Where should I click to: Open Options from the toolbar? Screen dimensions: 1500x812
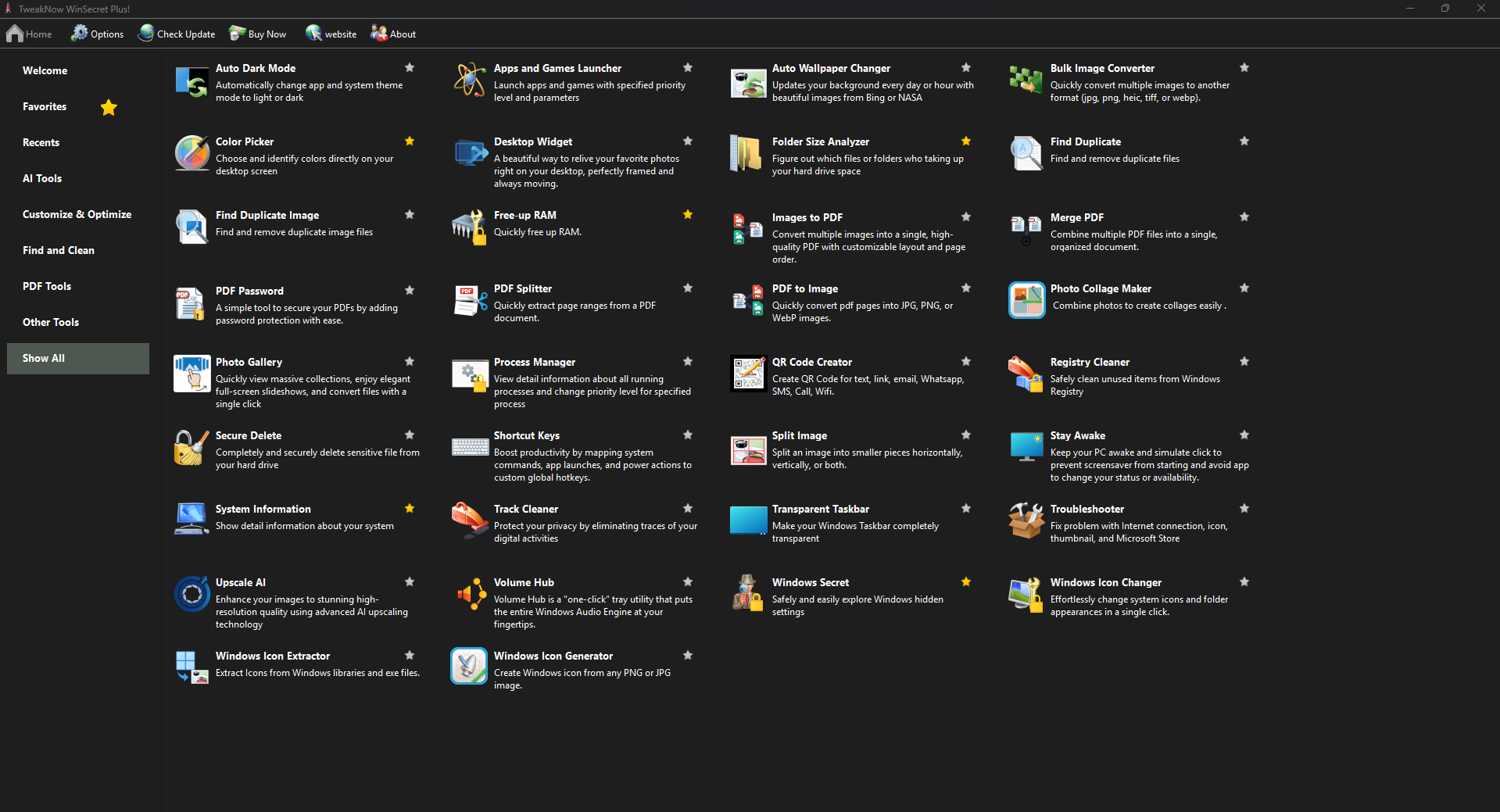[x=97, y=34]
